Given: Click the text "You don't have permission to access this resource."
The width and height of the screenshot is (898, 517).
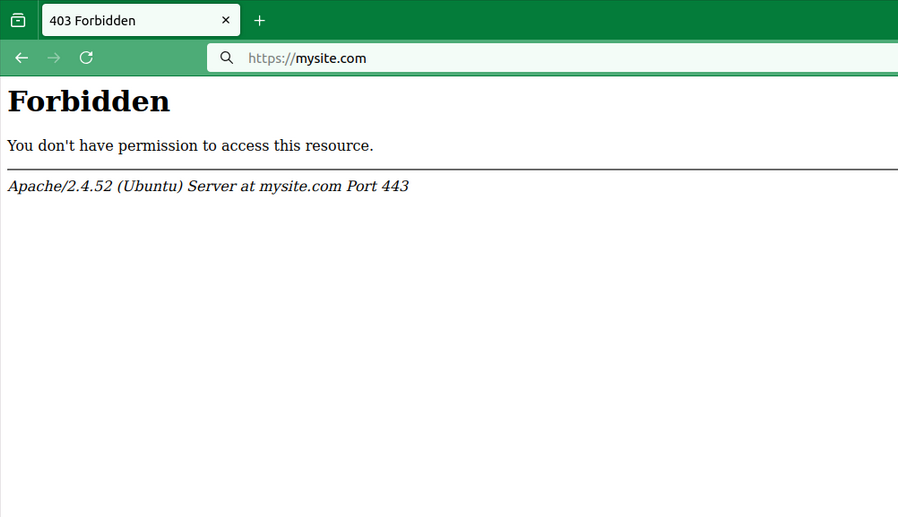Looking at the screenshot, I should (190, 146).
